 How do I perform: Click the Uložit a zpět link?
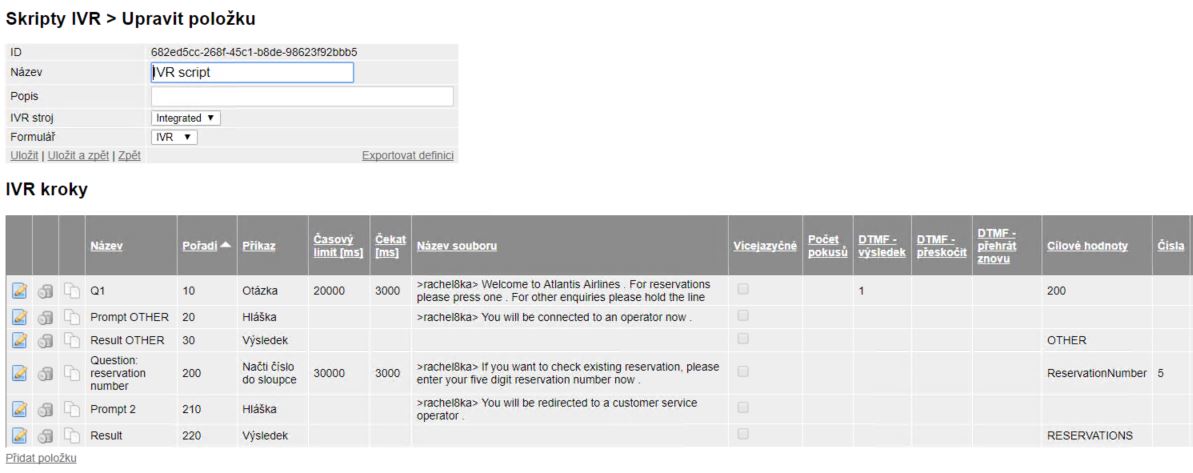pos(79,155)
